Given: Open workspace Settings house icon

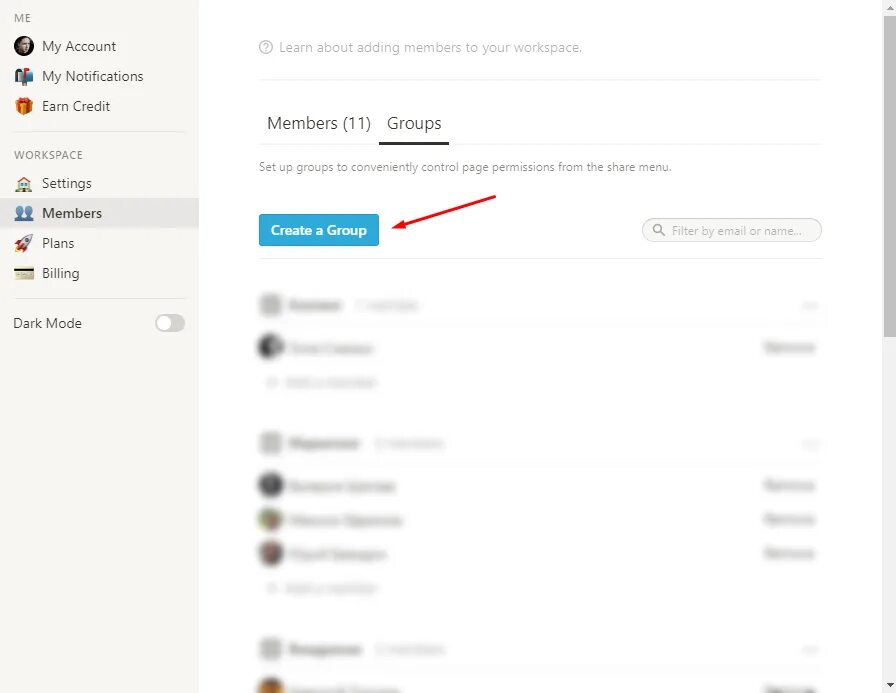Looking at the screenshot, I should point(23,183).
